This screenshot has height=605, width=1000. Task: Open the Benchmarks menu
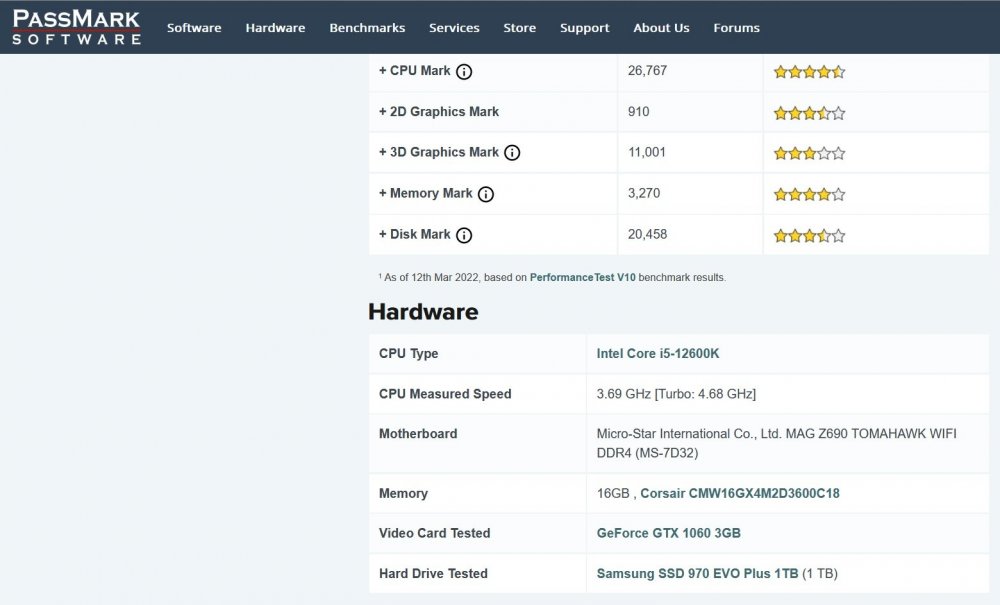367,28
